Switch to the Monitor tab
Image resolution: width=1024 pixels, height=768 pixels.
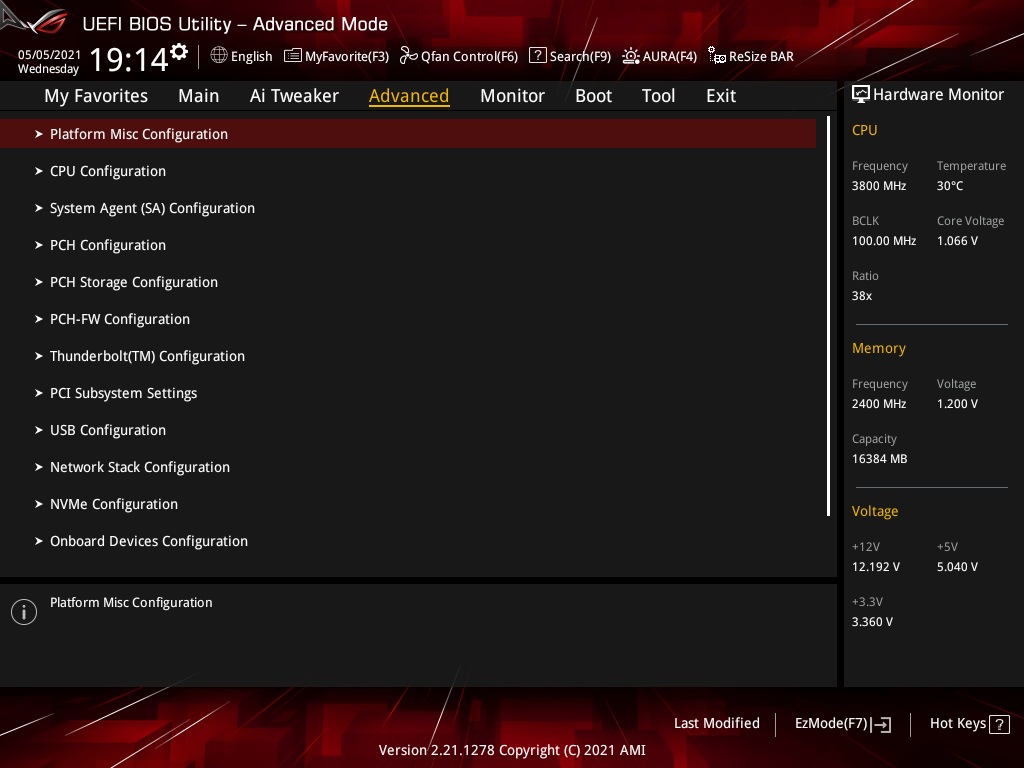[512, 96]
